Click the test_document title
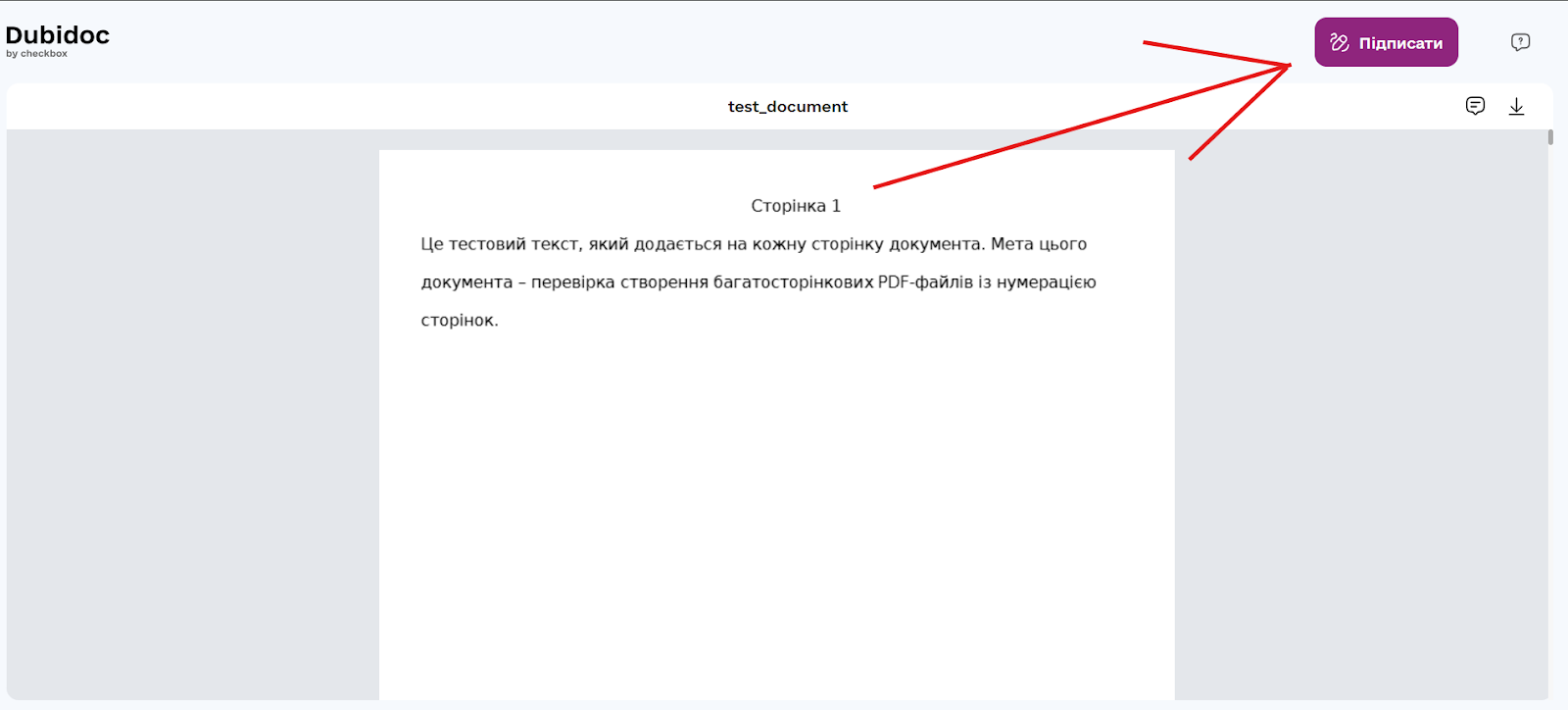This screenshot has width=1568, height=710. tap(787, 106)
